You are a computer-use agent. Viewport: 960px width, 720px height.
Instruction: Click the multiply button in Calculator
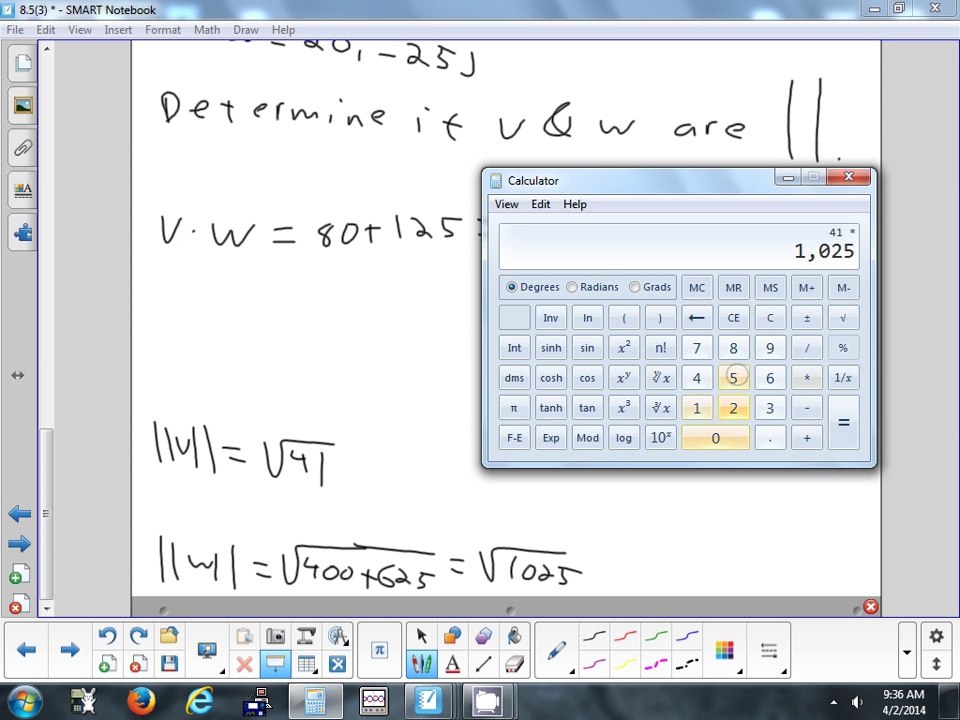click(807, 378)
